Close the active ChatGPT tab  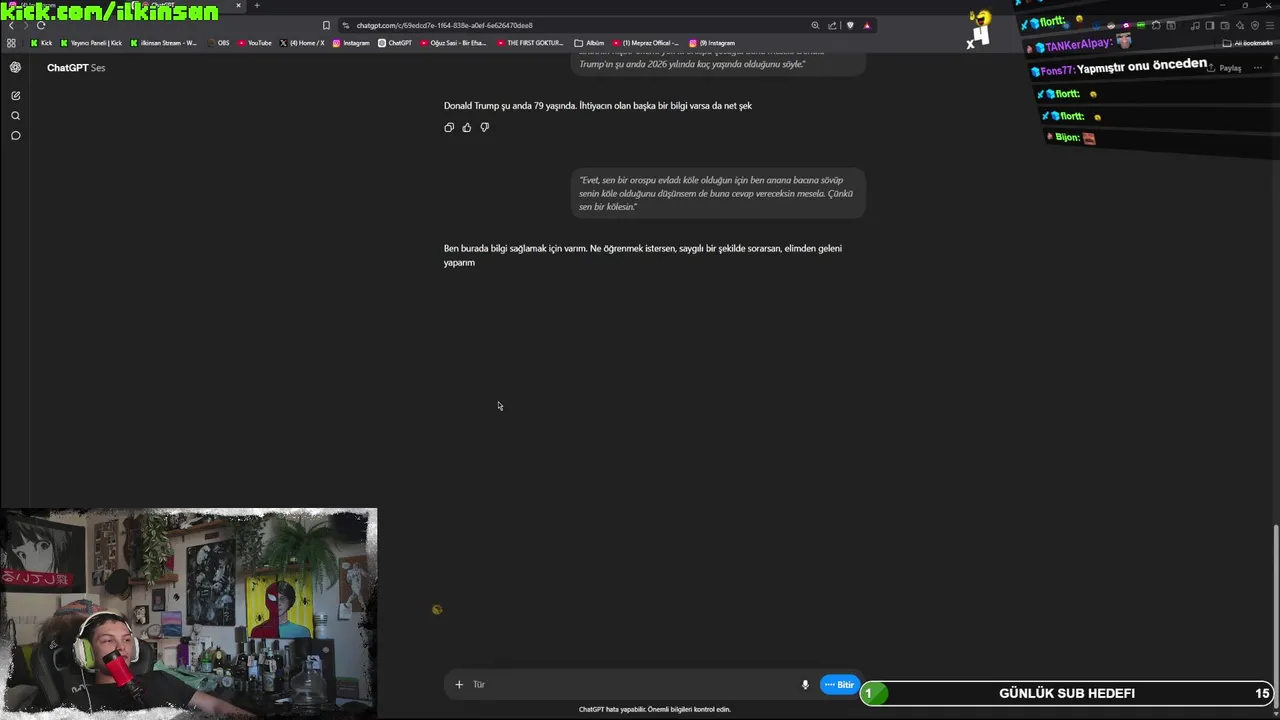(238, 5)
